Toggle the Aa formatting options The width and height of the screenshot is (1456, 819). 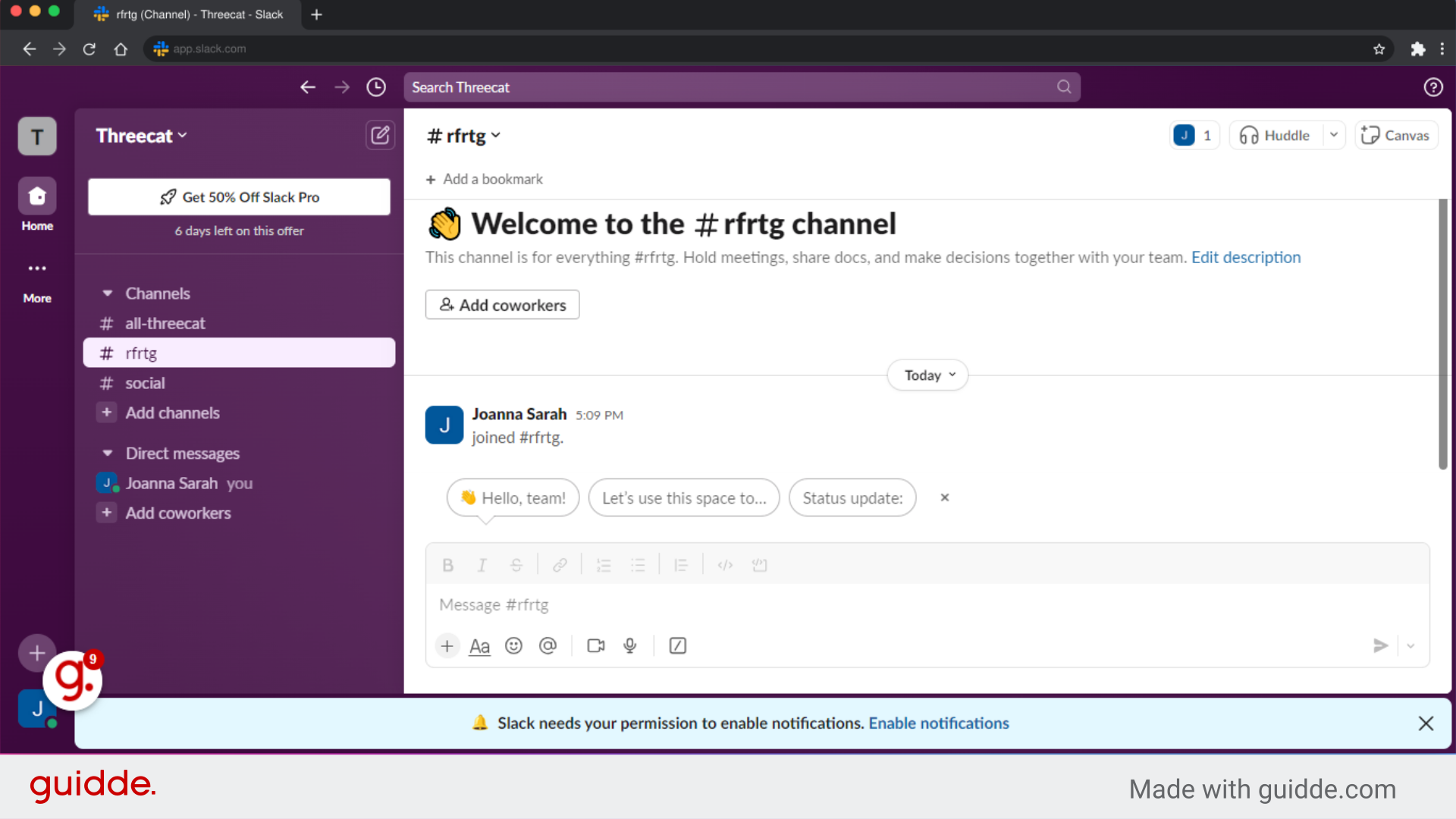pyautogui.click(x=479, y=645)
